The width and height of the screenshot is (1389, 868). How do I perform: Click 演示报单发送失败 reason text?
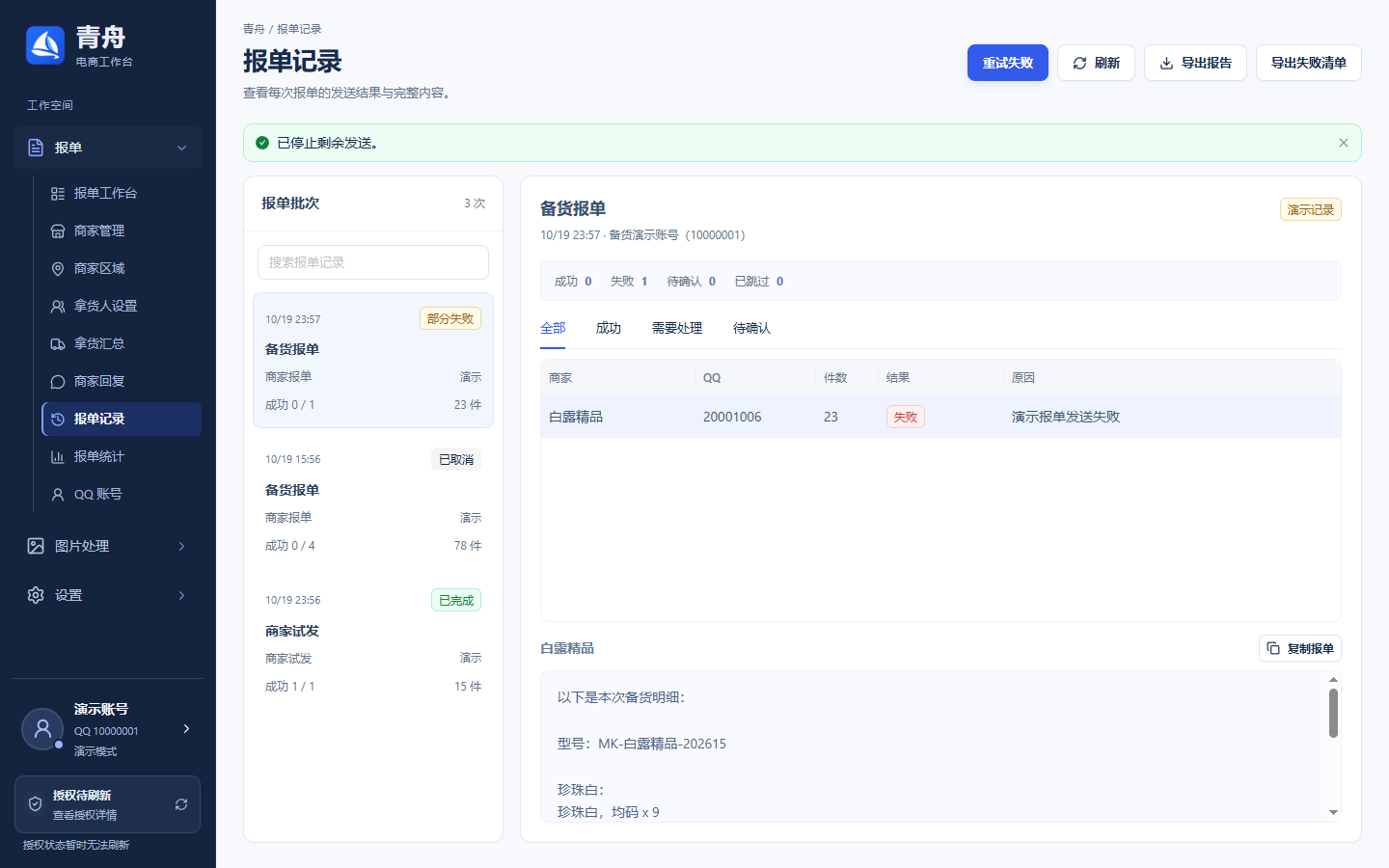(x=1066, y=417)
